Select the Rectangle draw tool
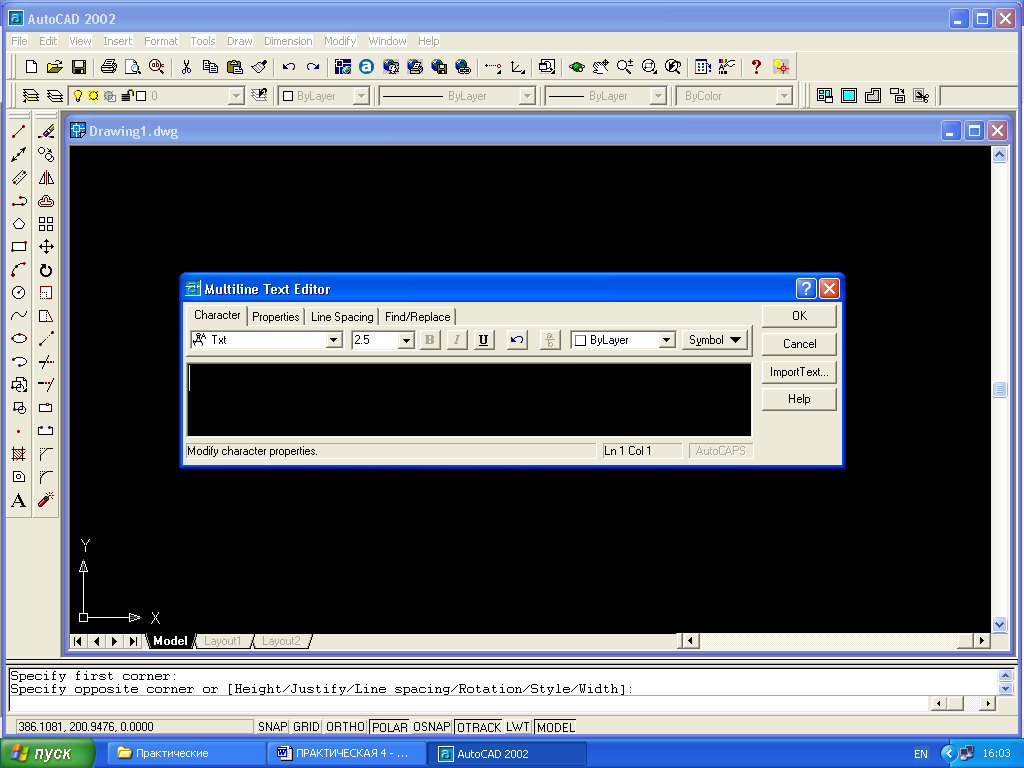1024x768 pixels. pyautogui.click(x=19, y=247)
